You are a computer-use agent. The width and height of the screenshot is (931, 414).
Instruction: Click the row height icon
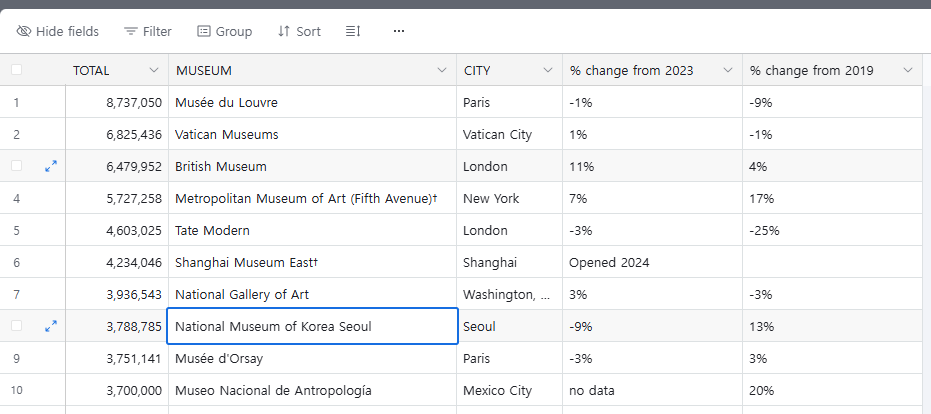click(x=352, y=31)
